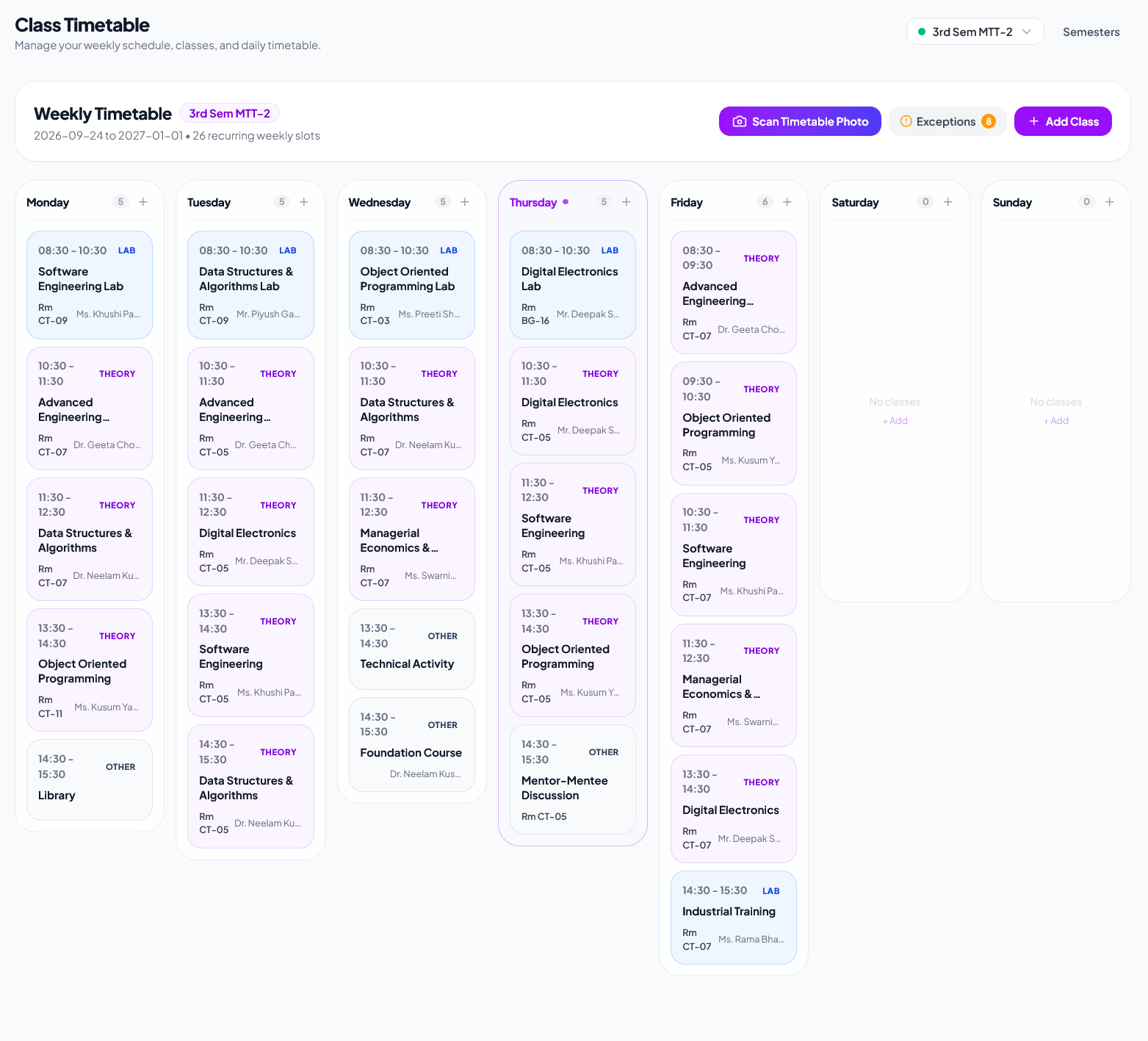Go to the Semesters page
Image resolution: width=1148 pixels, height=1041 pixels.
pos(1091,32)
